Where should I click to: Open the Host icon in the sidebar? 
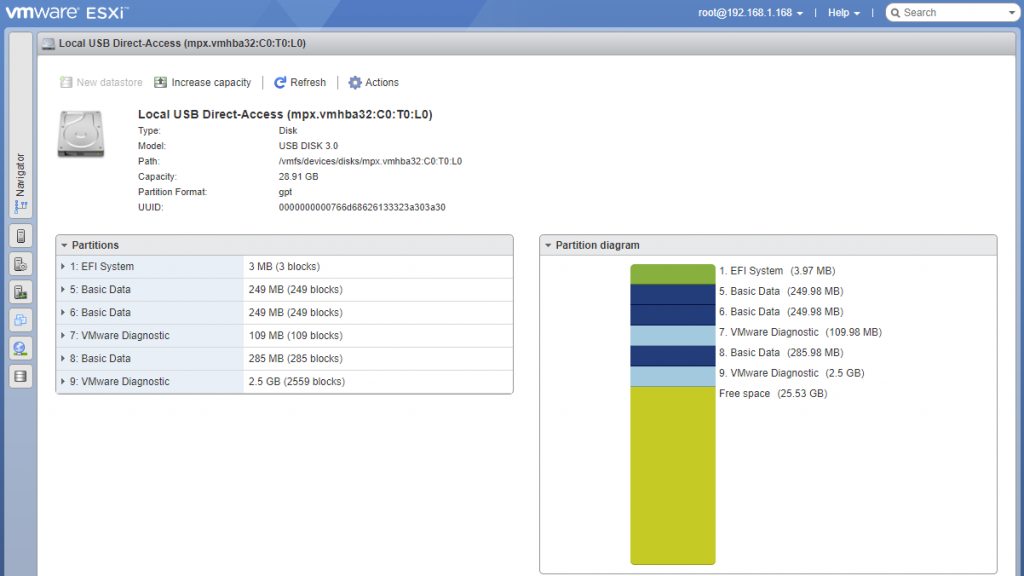coord(21,236)
